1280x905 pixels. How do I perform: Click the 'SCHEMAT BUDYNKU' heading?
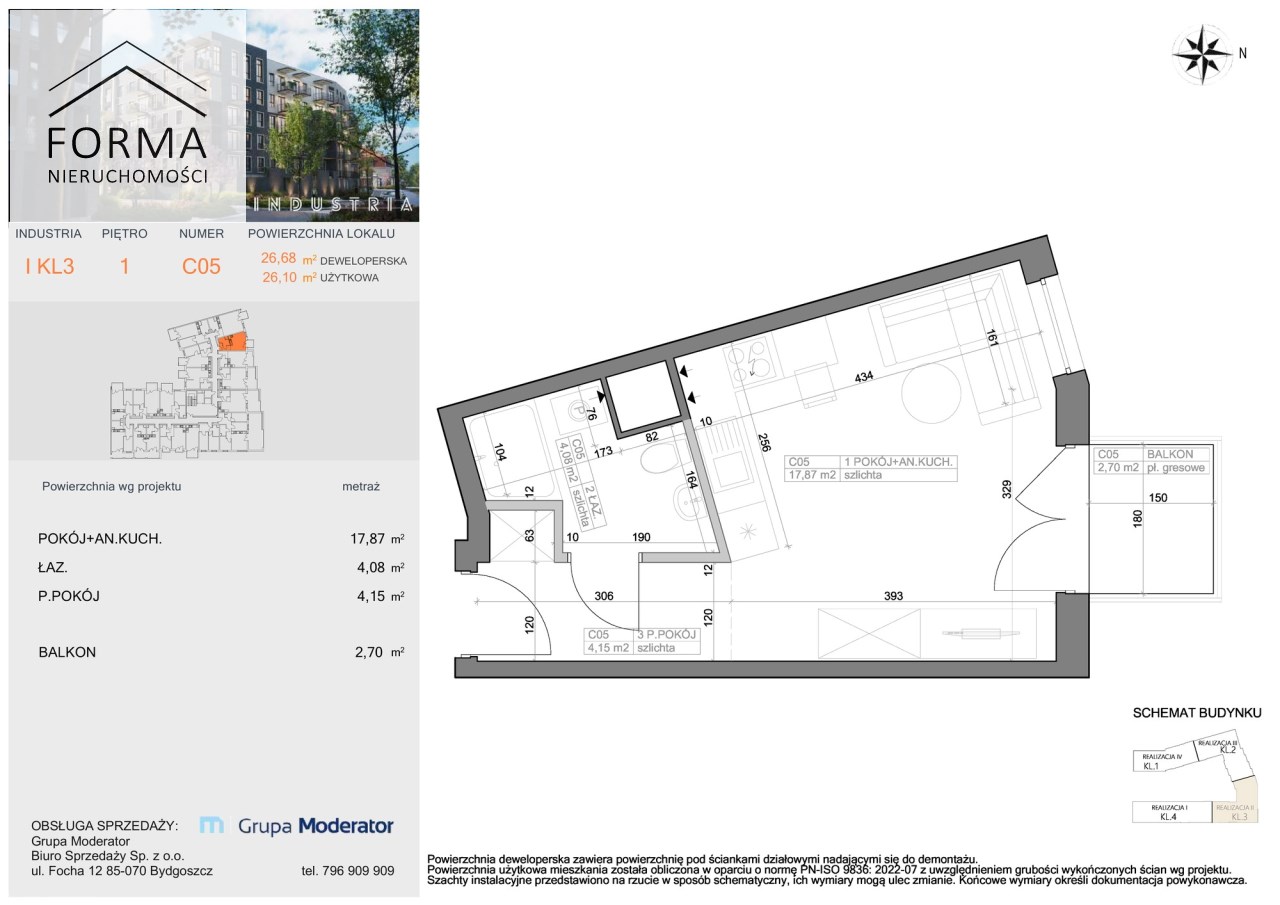[x=1196, y=713]
